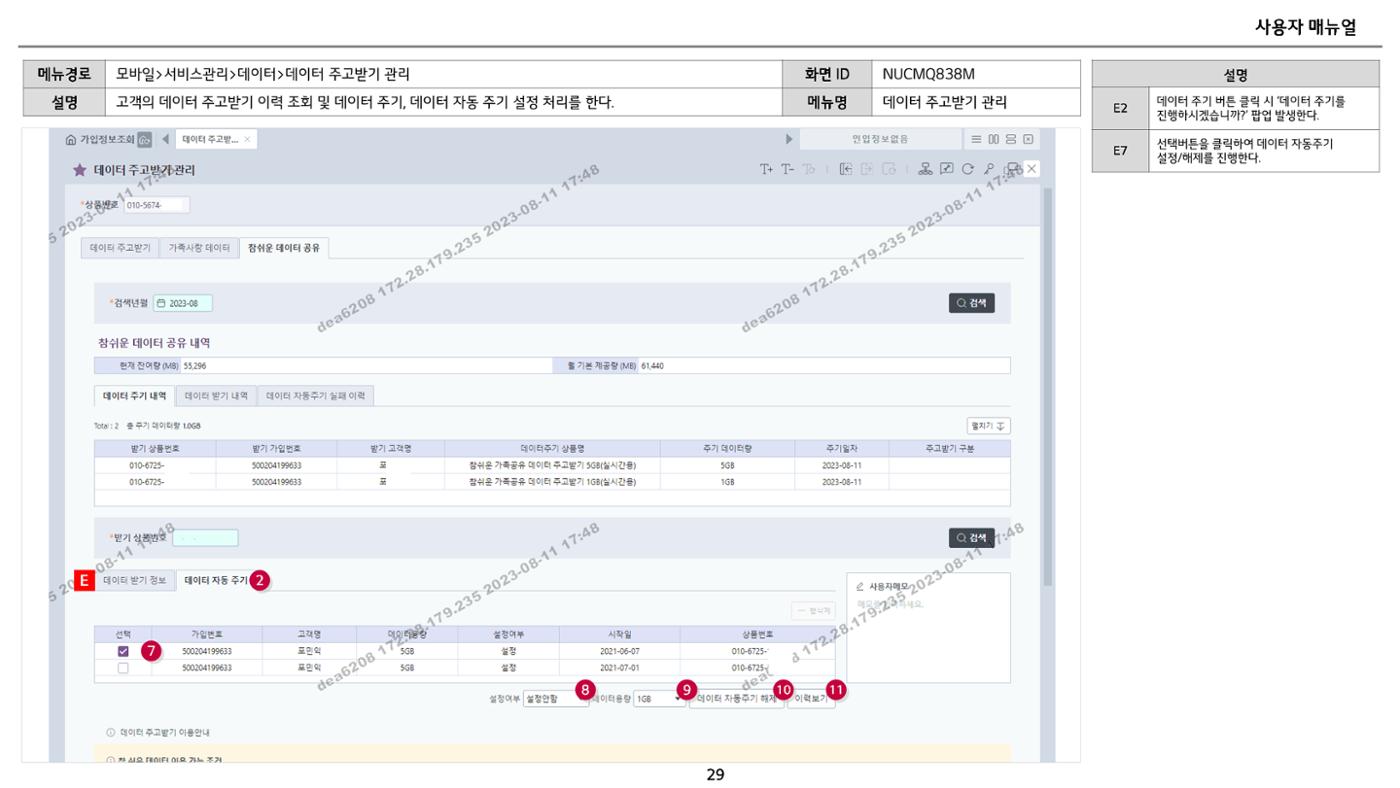Click the panel collapse-left arrow icon

tap(845, 169)
